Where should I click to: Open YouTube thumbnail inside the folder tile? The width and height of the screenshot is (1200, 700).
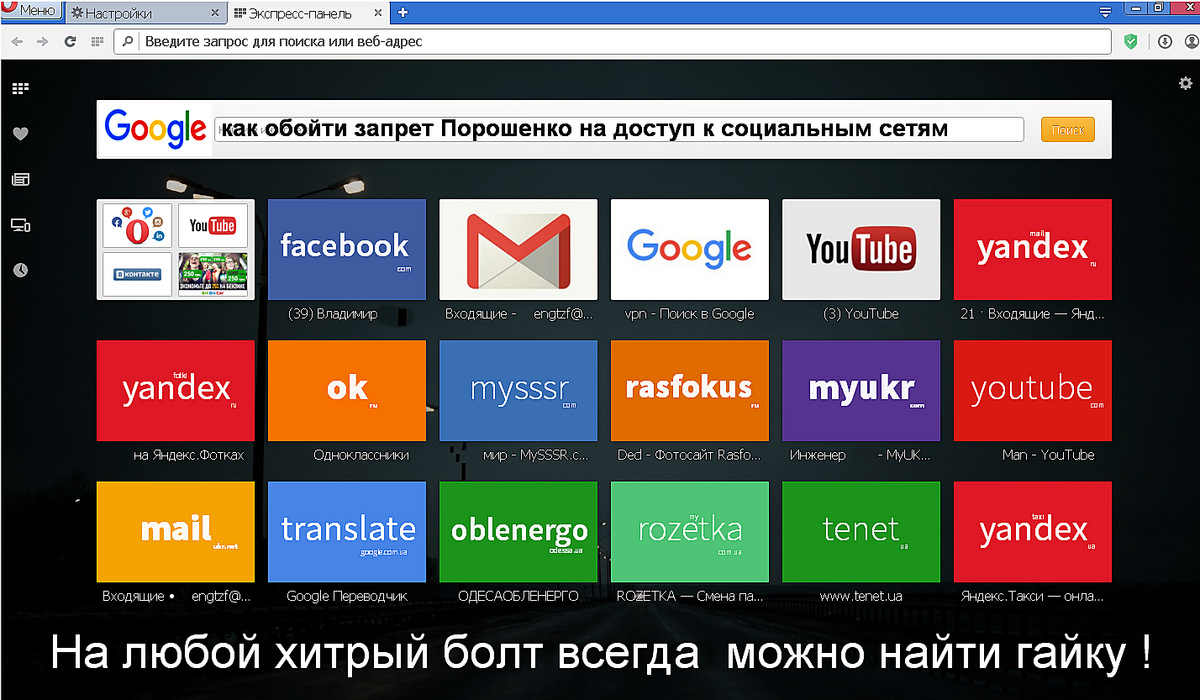coord(213,226)
